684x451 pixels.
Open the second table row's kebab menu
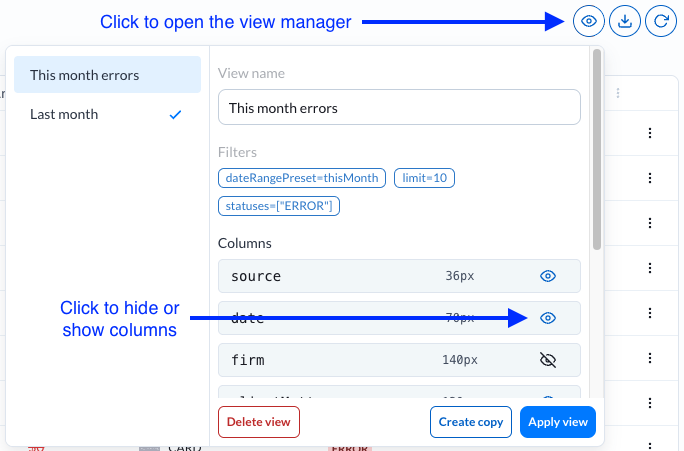tap(650, 178)
